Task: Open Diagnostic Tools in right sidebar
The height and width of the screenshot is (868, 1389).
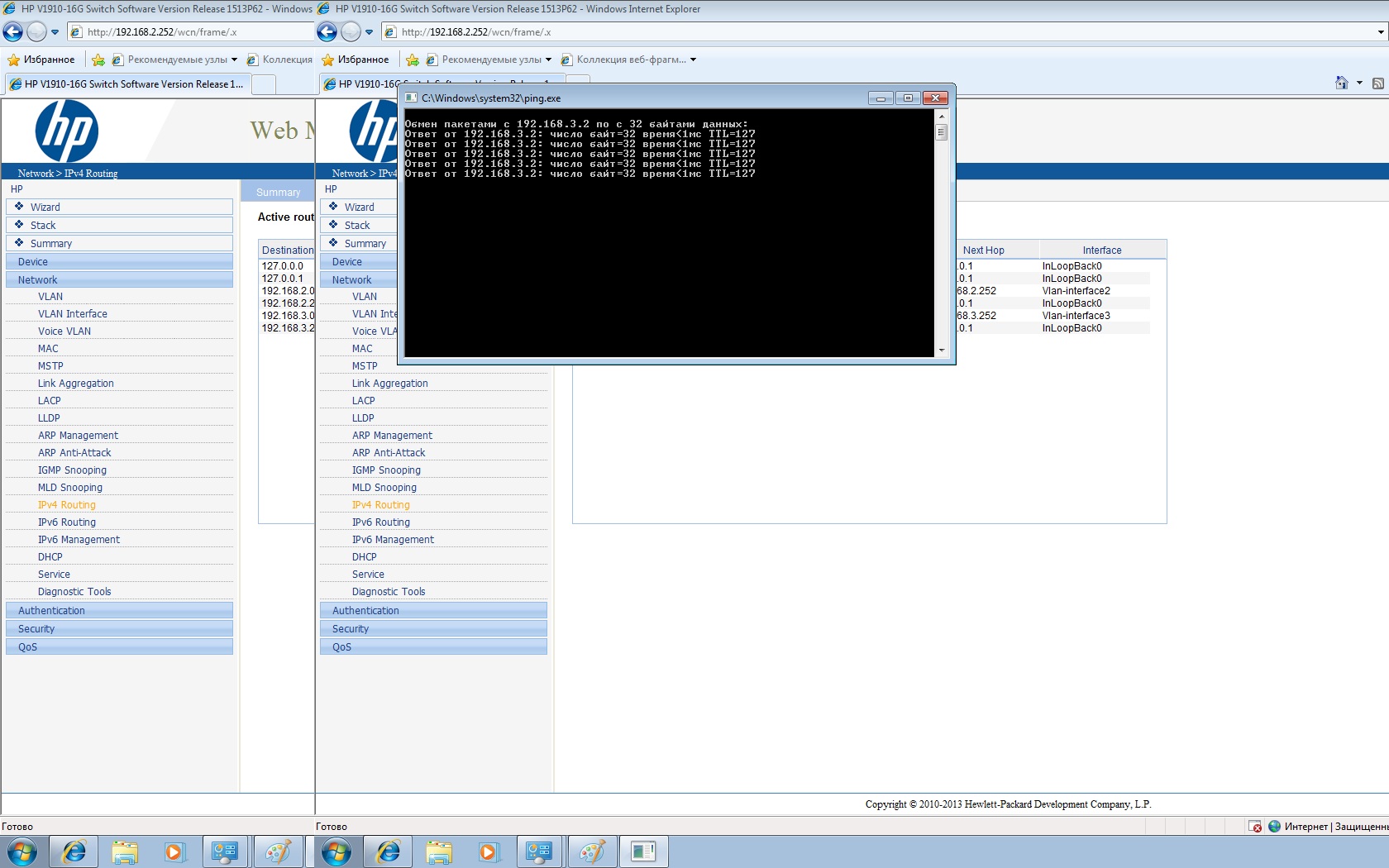Action: [x=389, y=592]
